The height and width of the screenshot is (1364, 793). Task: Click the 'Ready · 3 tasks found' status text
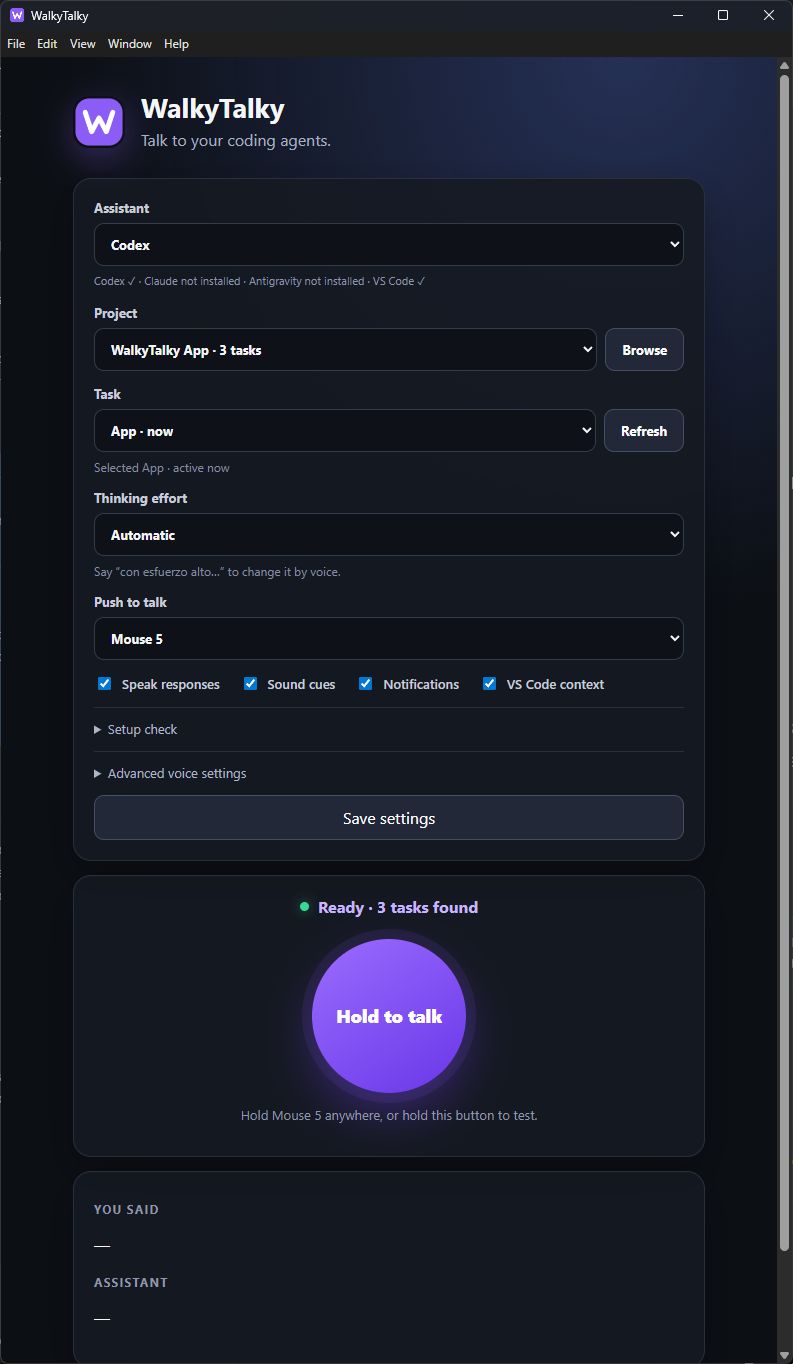click(398, 908)
